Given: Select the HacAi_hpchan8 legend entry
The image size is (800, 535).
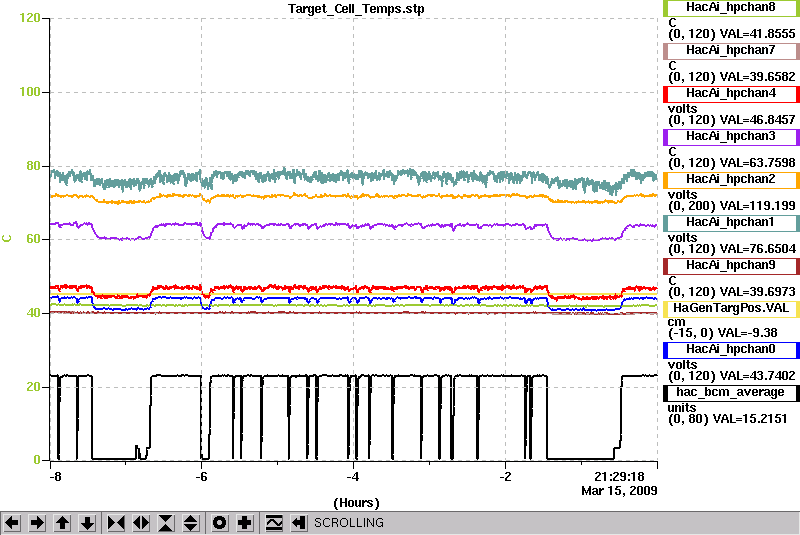Looking at the screenshot, I should click(731, 8).
